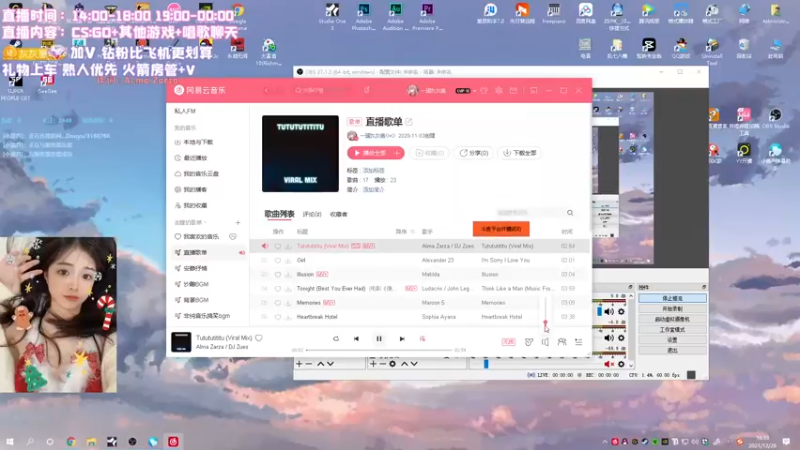Open the messages mail icon in header
800x450 pixels.
point(513,90)
